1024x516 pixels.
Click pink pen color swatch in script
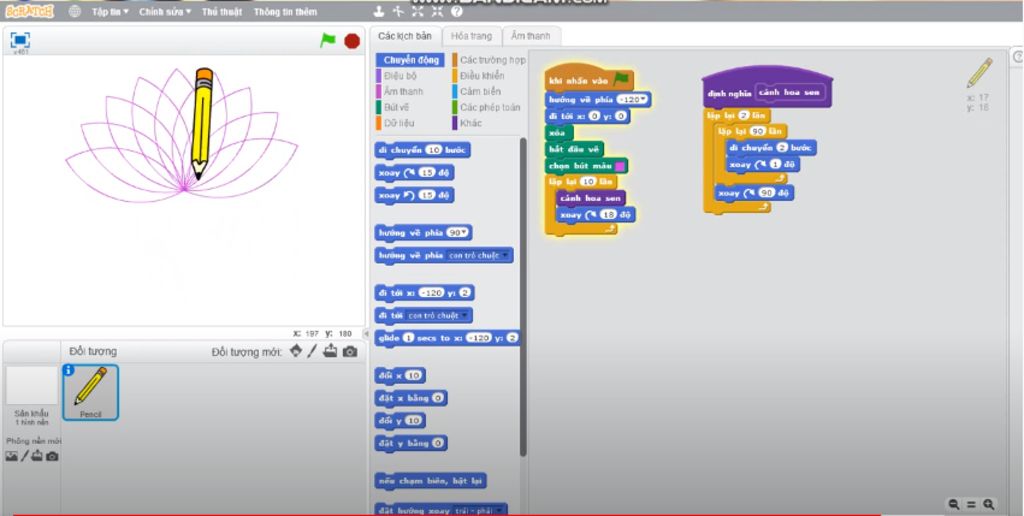click(x=620, y=166)
